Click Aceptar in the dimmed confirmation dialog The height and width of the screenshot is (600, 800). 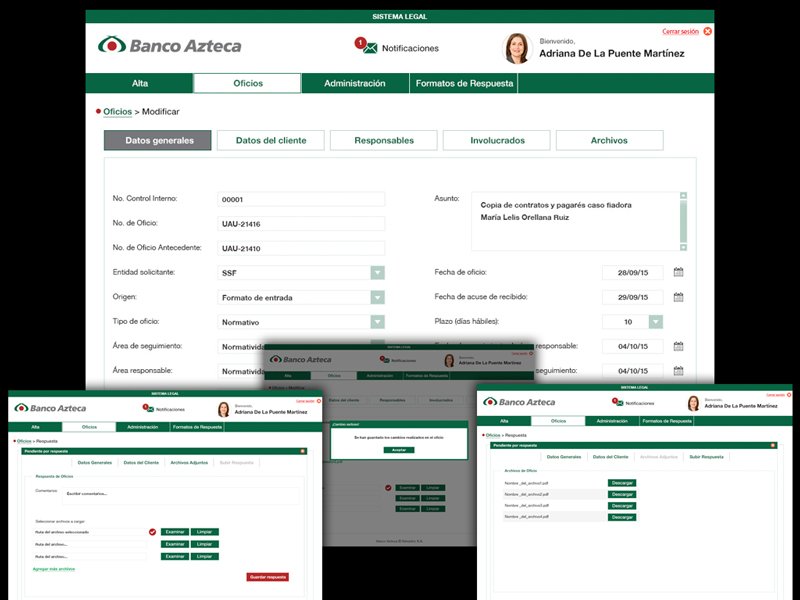point(399,450)
